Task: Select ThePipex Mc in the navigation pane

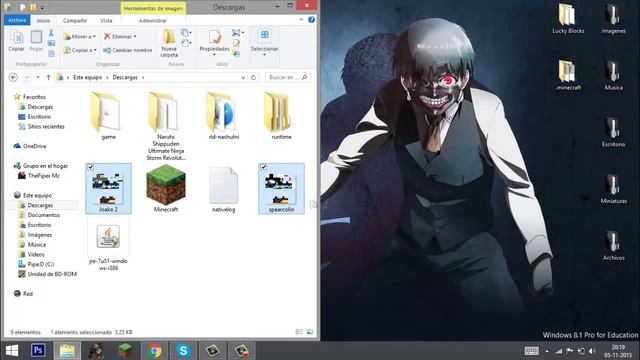Action: point(44,176)
